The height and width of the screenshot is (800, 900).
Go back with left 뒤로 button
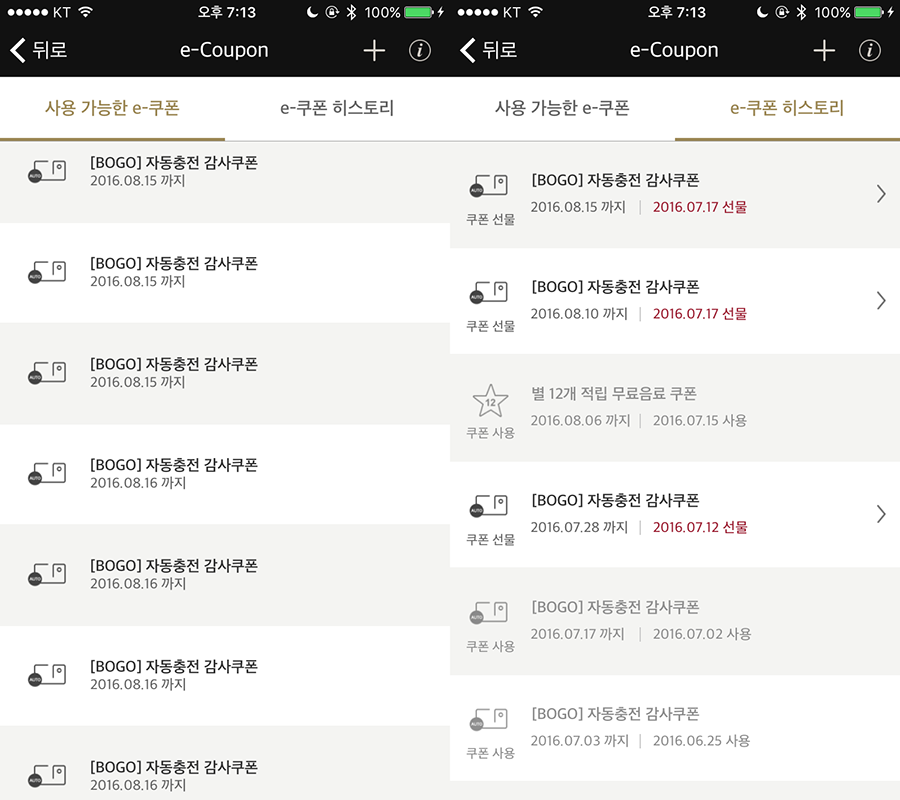click(38, 51)
